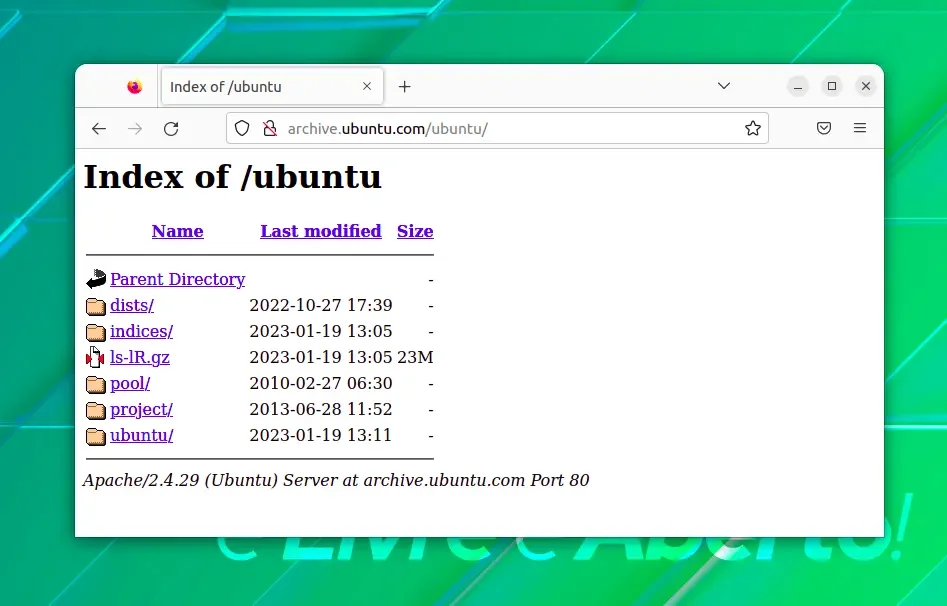Click the 23M size value
Viewport: 947px width, 606px height.
(x=415, y=357)
